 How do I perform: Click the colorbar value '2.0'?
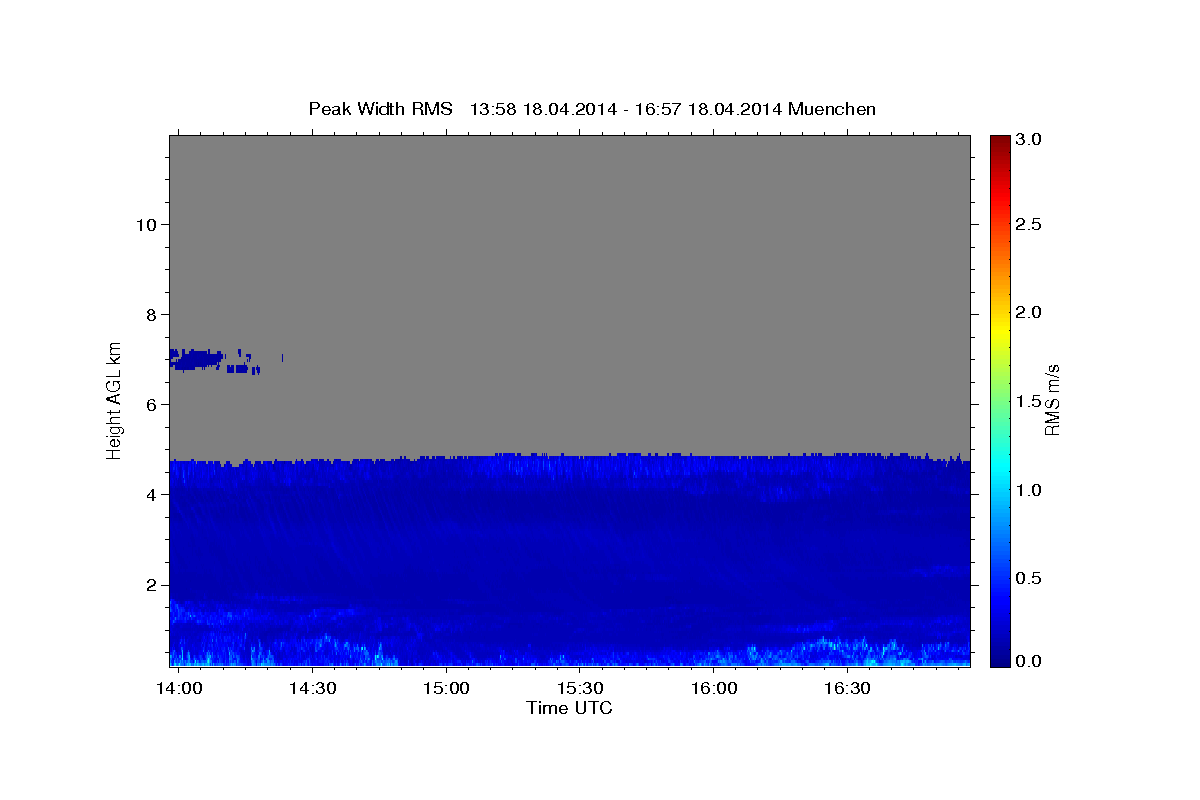tap(1029, 312)
